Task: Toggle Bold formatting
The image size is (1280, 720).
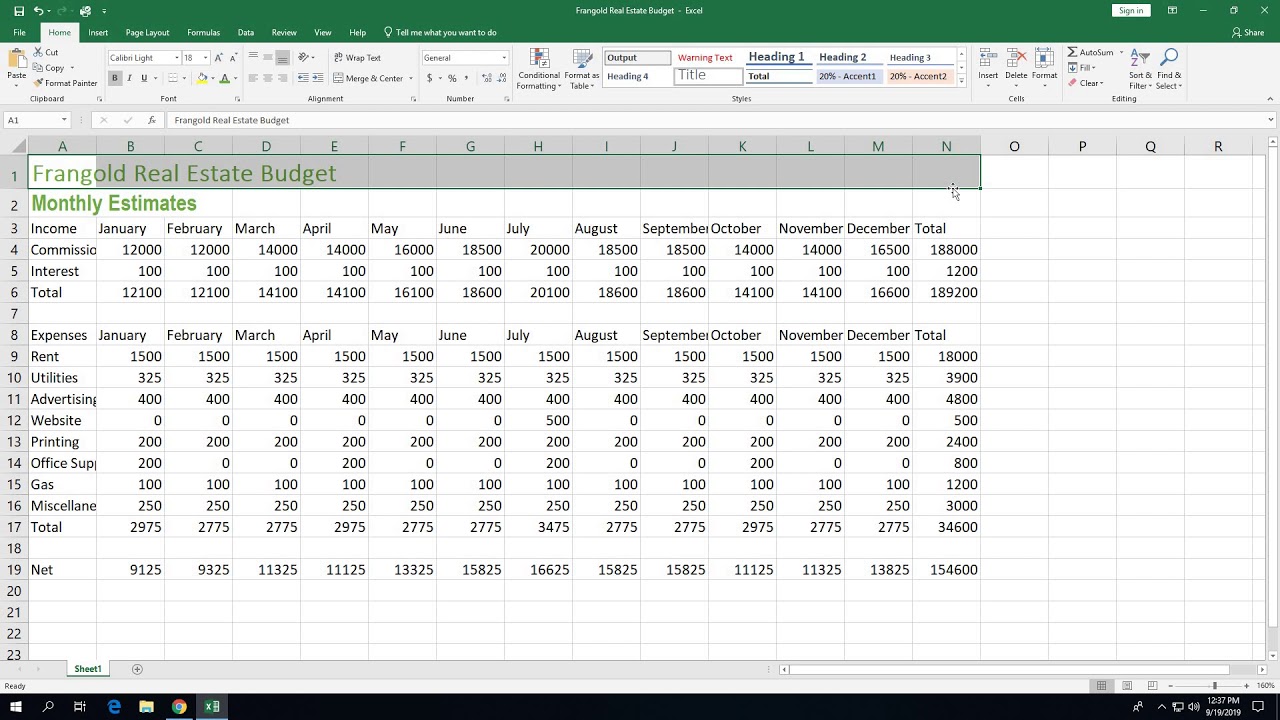Action: tap(115, 78)
